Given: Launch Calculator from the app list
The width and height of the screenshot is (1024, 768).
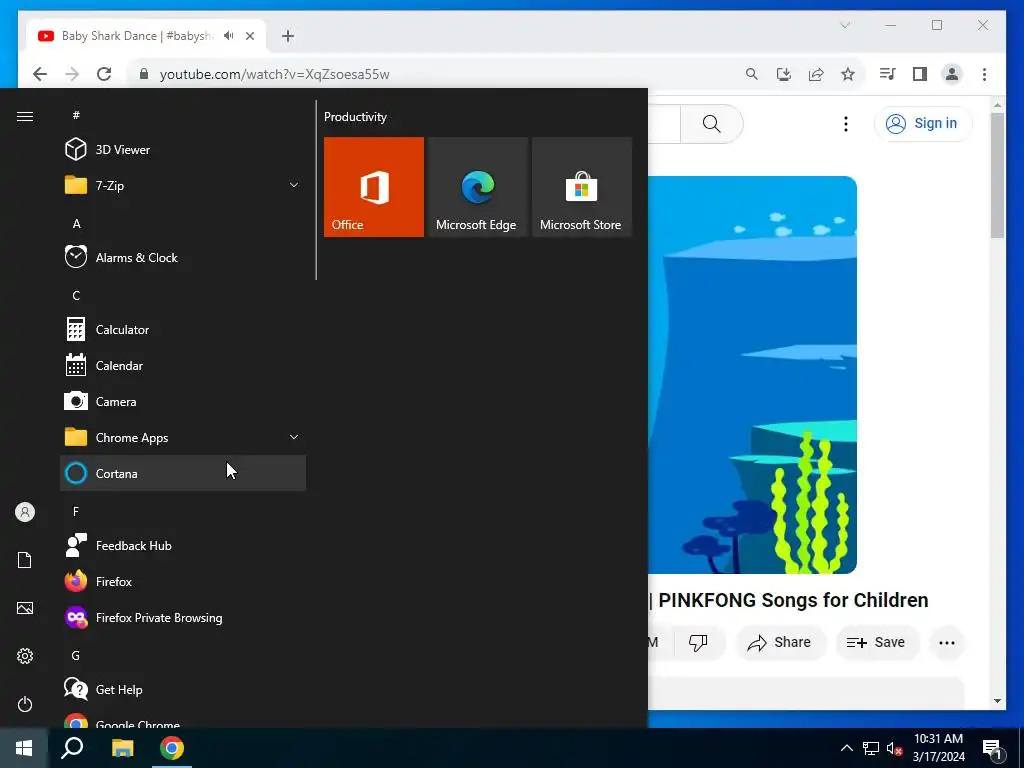Looking at the screenshot, I should click(x=183, y=330).
